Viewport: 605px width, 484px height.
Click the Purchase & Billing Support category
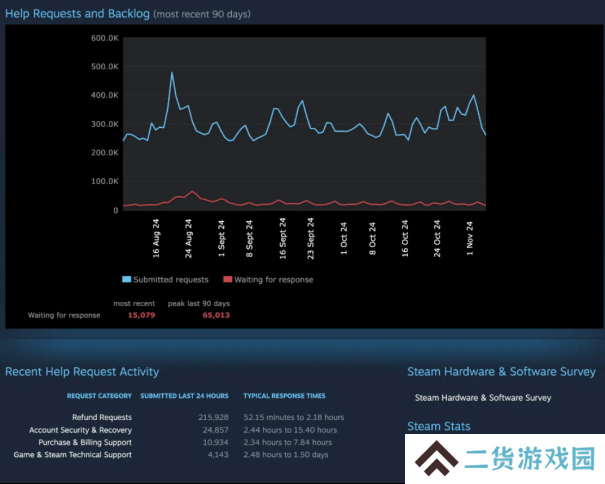85,442
